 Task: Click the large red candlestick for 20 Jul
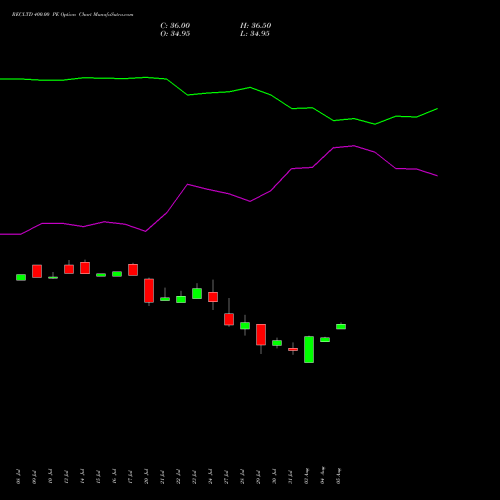pos(149,291)
